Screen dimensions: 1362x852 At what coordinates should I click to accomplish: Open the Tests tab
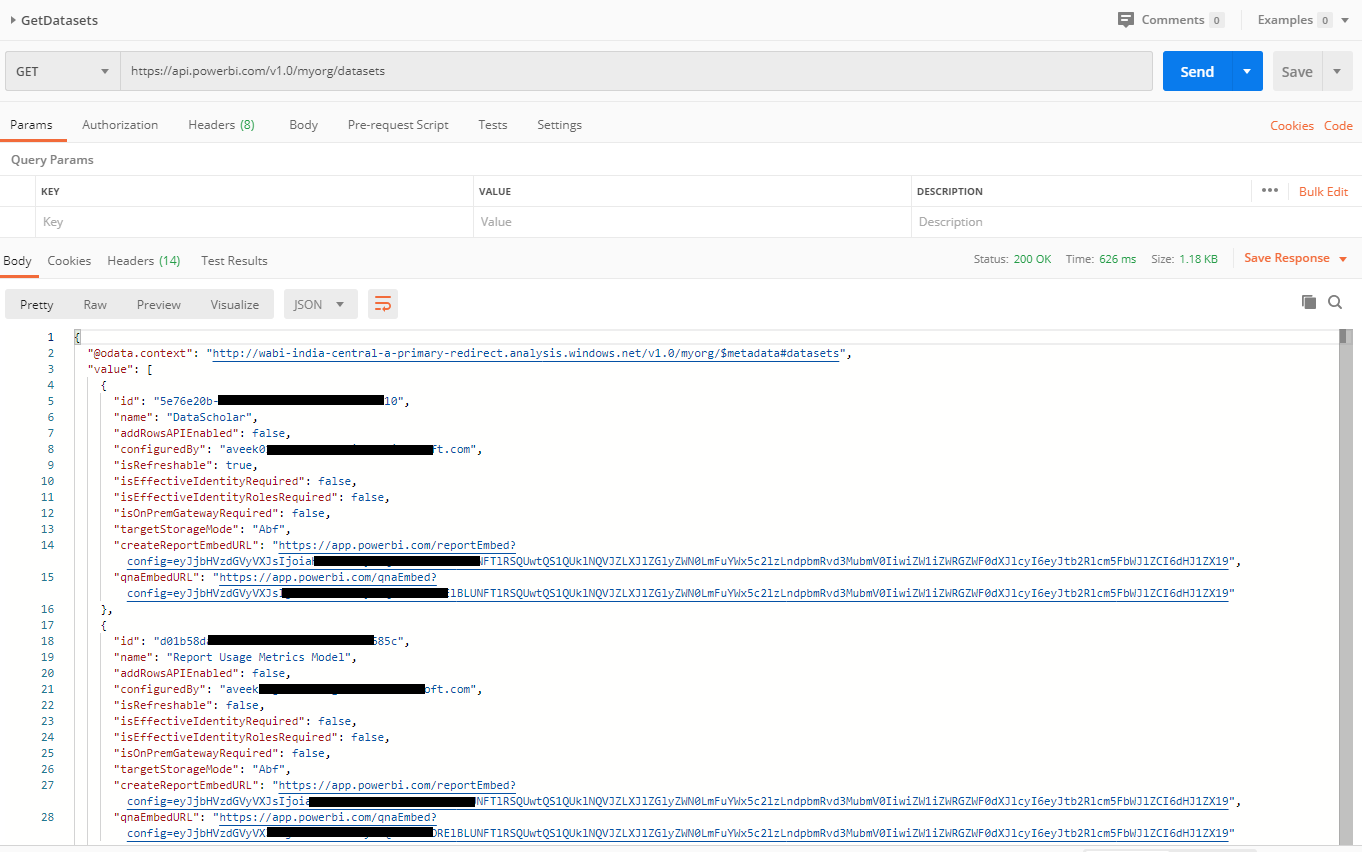click(x=493, y=125)
